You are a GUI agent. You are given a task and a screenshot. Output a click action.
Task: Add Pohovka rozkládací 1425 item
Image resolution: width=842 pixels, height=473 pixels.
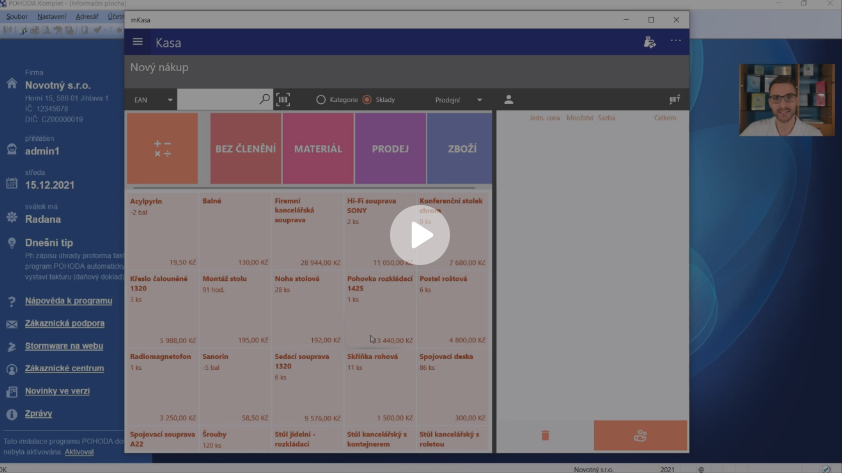(x=380, y=309)
